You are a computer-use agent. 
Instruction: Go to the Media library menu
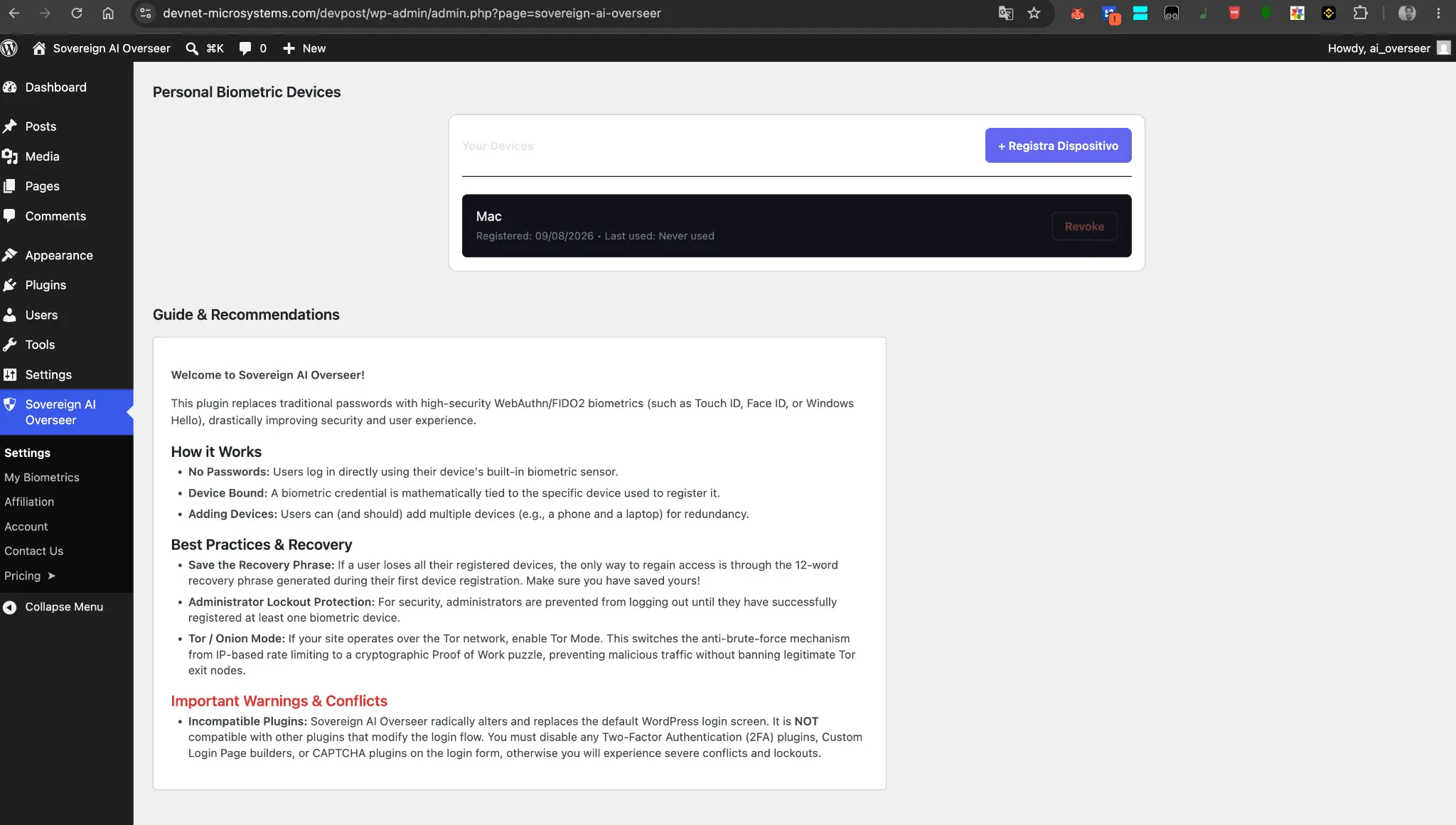click(x=66, y=156)
